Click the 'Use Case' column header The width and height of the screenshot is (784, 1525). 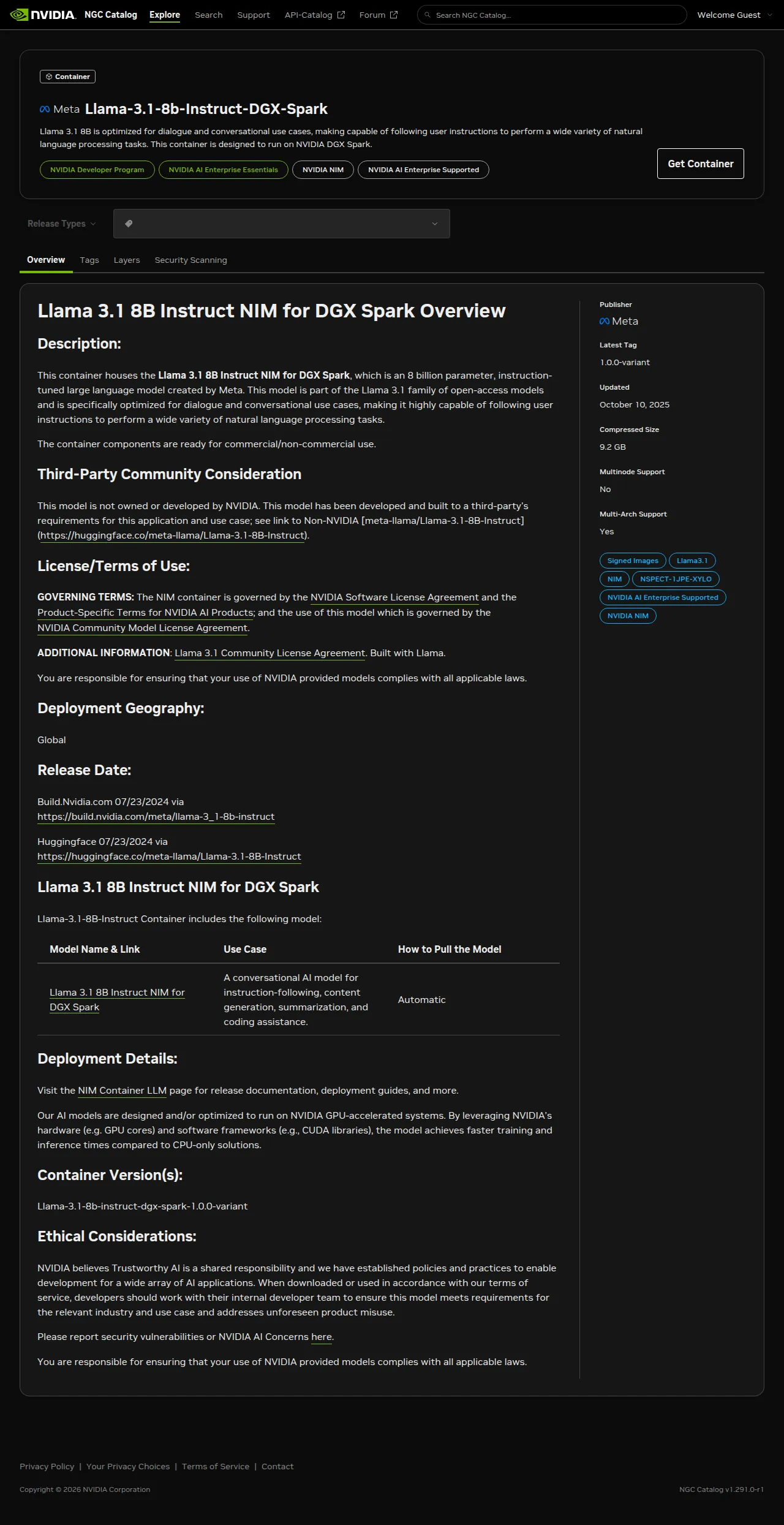coord(245,949)
